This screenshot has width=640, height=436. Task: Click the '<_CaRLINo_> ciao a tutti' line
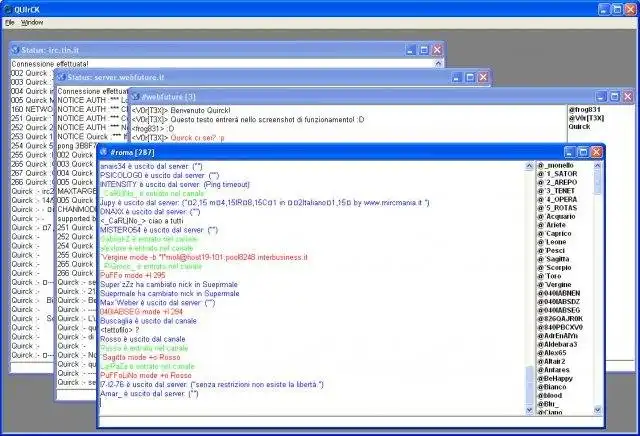[141, 221]
